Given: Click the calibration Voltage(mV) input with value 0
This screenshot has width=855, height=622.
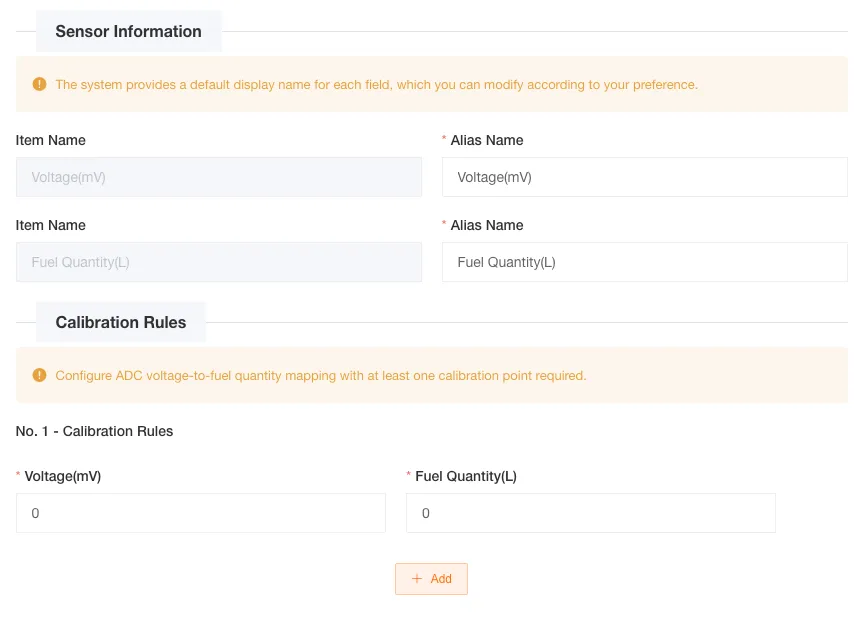Looking at the screenshot, I should (x=200, y=513).
